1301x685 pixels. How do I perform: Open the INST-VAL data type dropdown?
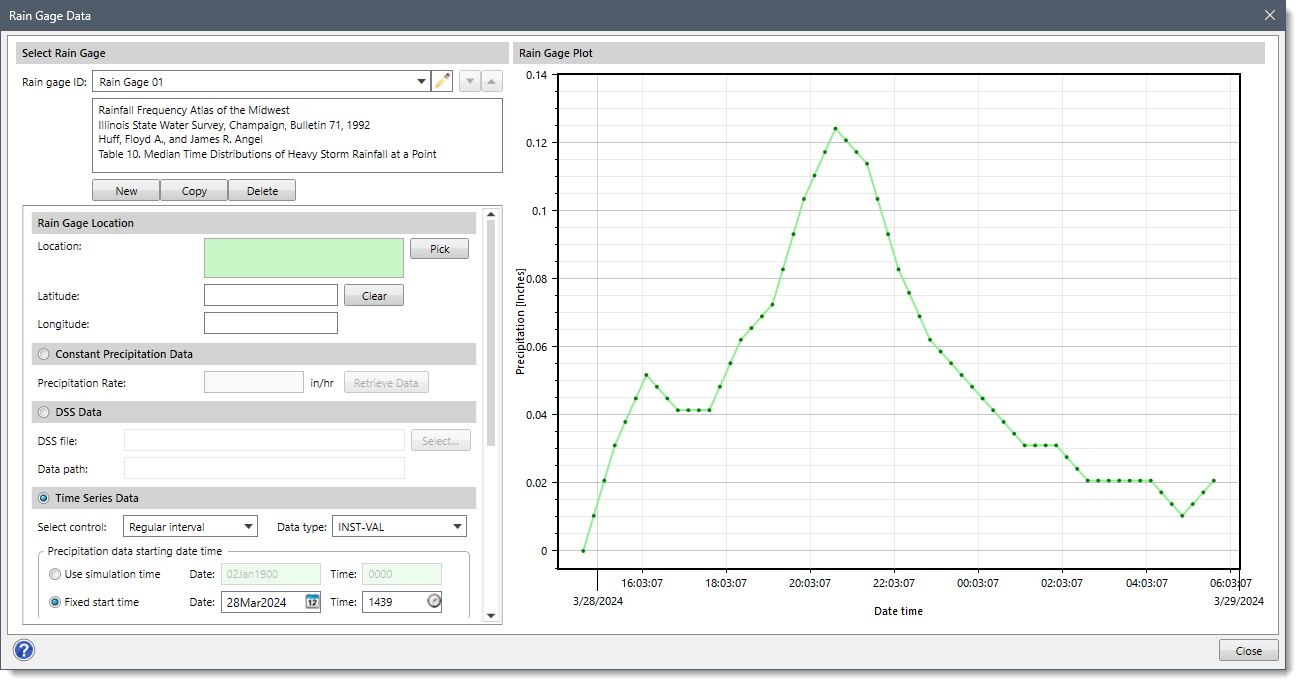[455, 525]
